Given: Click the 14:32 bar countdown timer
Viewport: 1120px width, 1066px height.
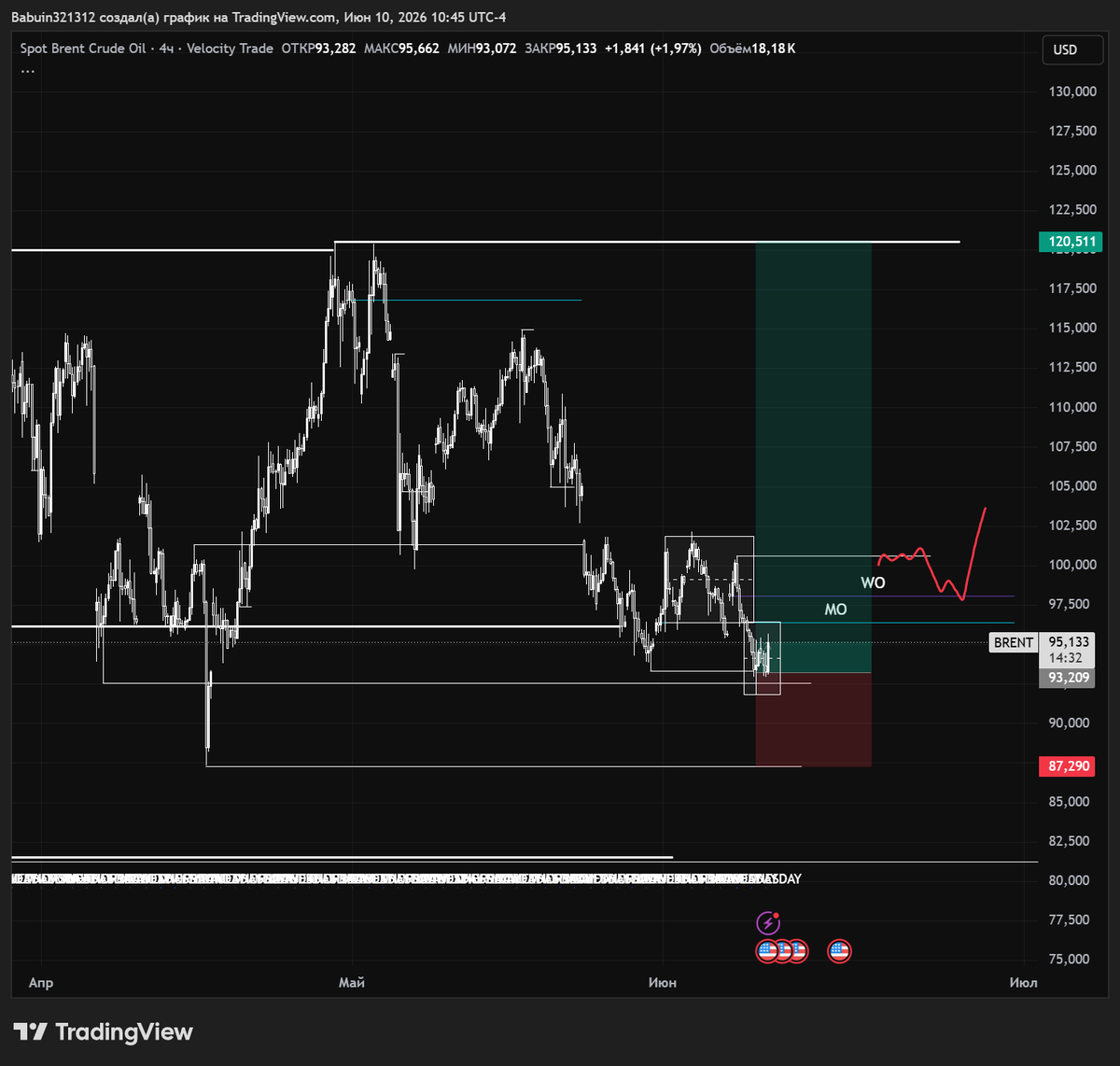Looking at the screenshot, I should click(1065, 658).
